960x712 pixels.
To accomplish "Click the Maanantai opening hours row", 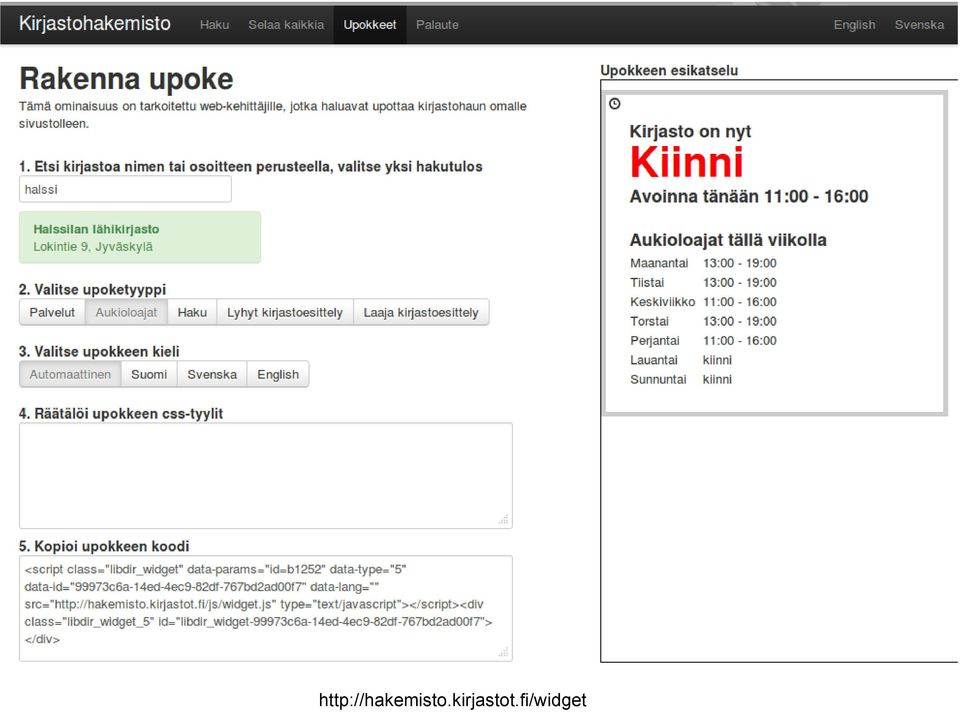I will 703,263.
